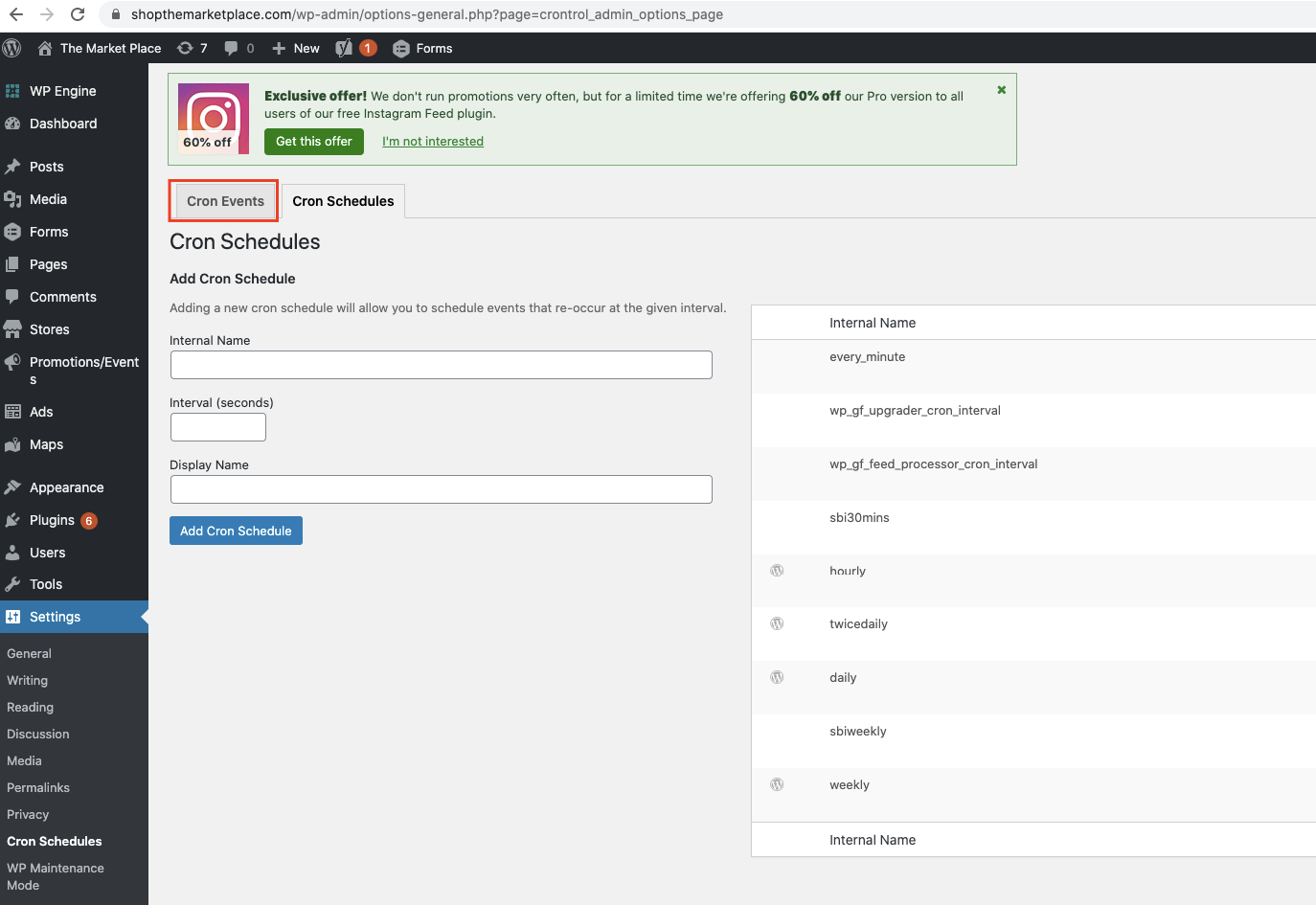Switch to the Cron Events tab
This screenshot has height=905, width=1316.
pyautogui.click(x=225, y=201)
